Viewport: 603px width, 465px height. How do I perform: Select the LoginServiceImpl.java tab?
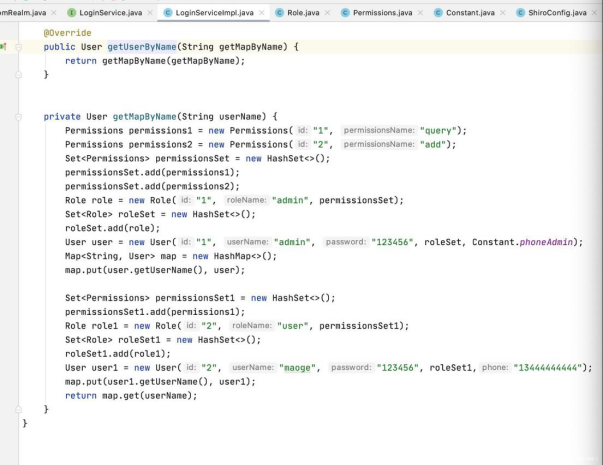pos(214,13)
